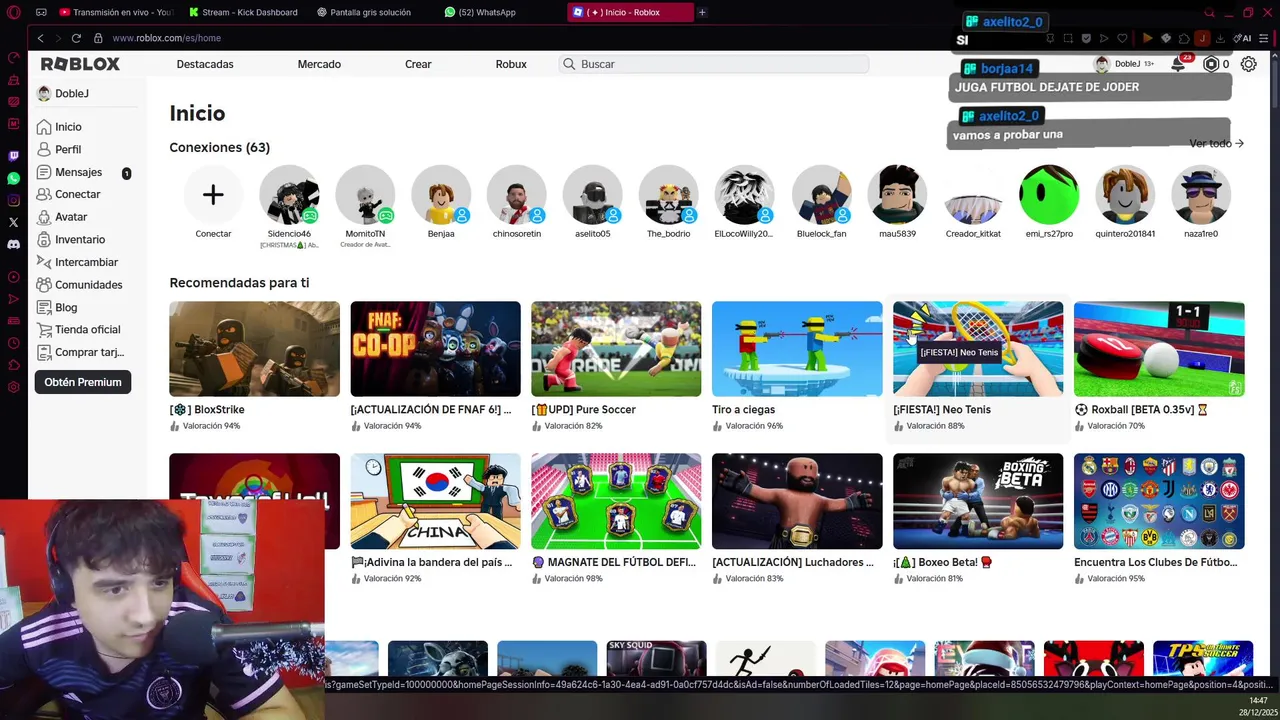
Task: Open the Roblox settings gear
Action: click(x=1249, y=64)
